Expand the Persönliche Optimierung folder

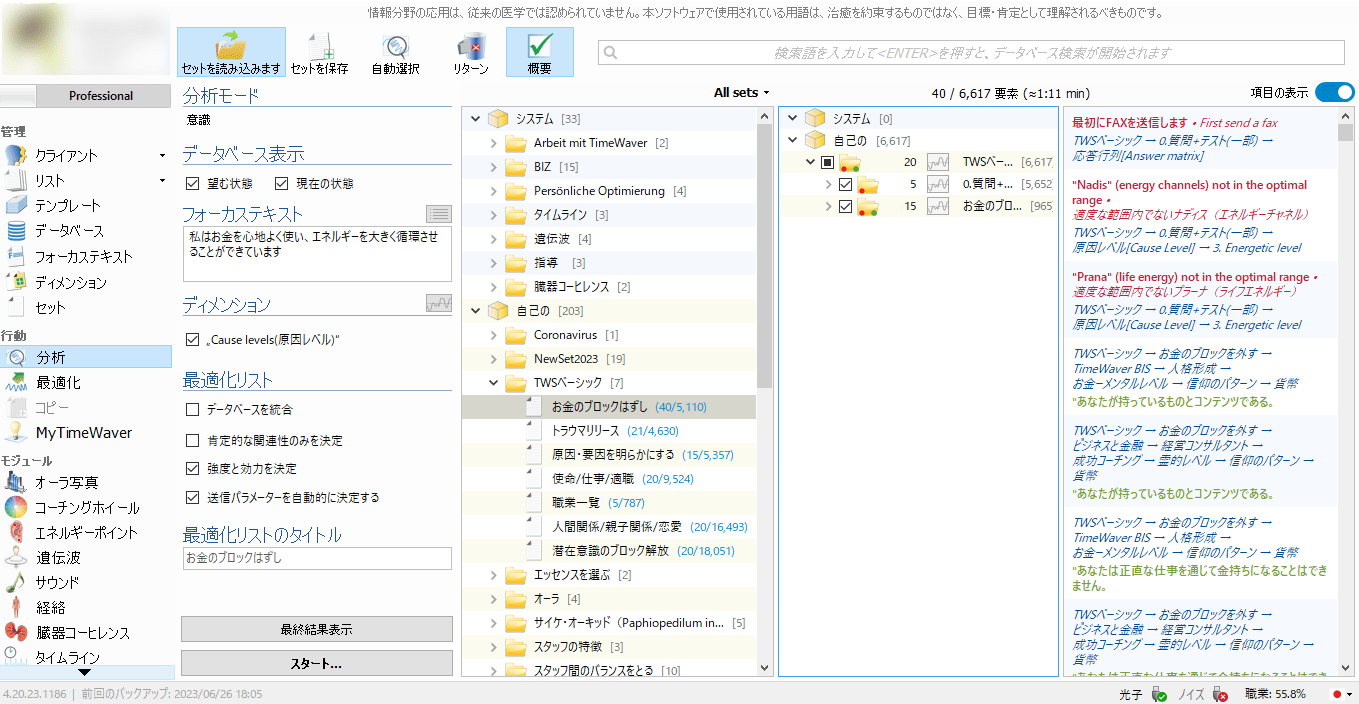click(x=494, y=191)
